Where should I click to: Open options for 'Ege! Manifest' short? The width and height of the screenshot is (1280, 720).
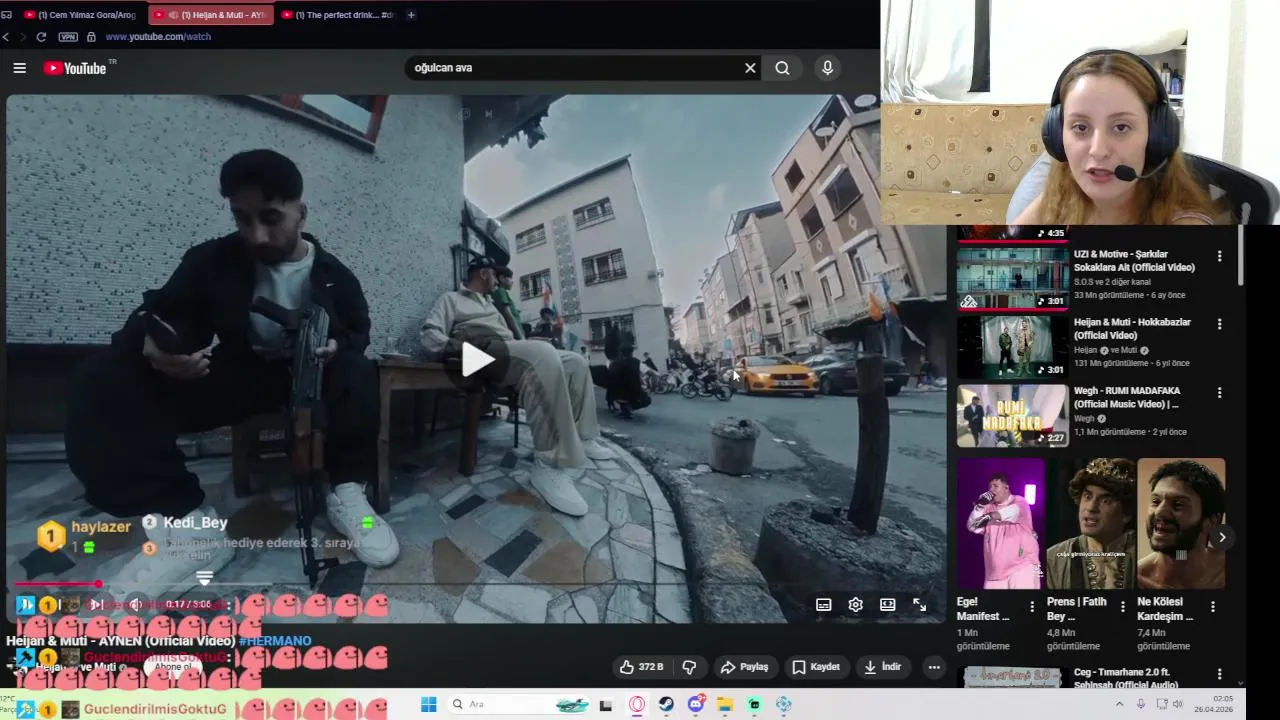pyautogui.click(x=1032, y=607)
